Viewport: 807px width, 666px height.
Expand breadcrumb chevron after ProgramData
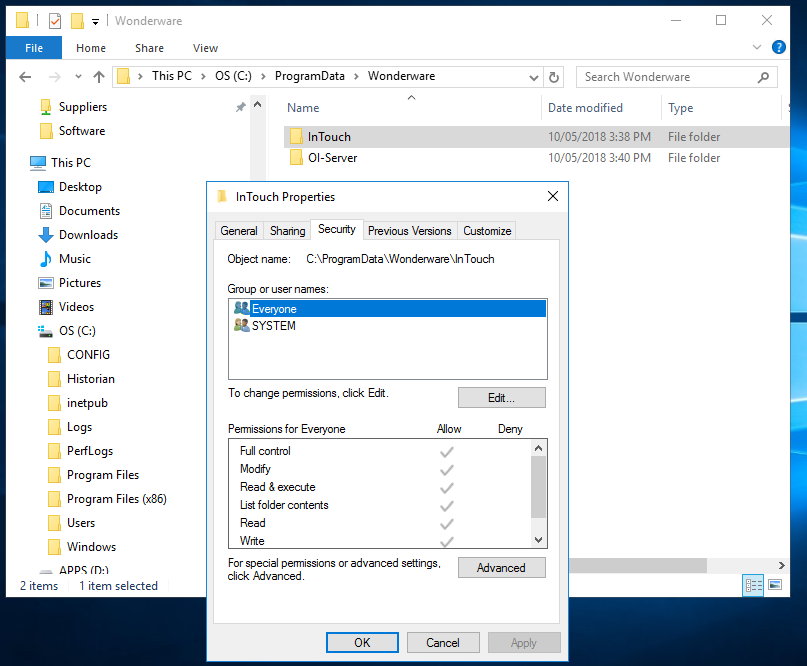pyautogui.click(x=356, y=77)
